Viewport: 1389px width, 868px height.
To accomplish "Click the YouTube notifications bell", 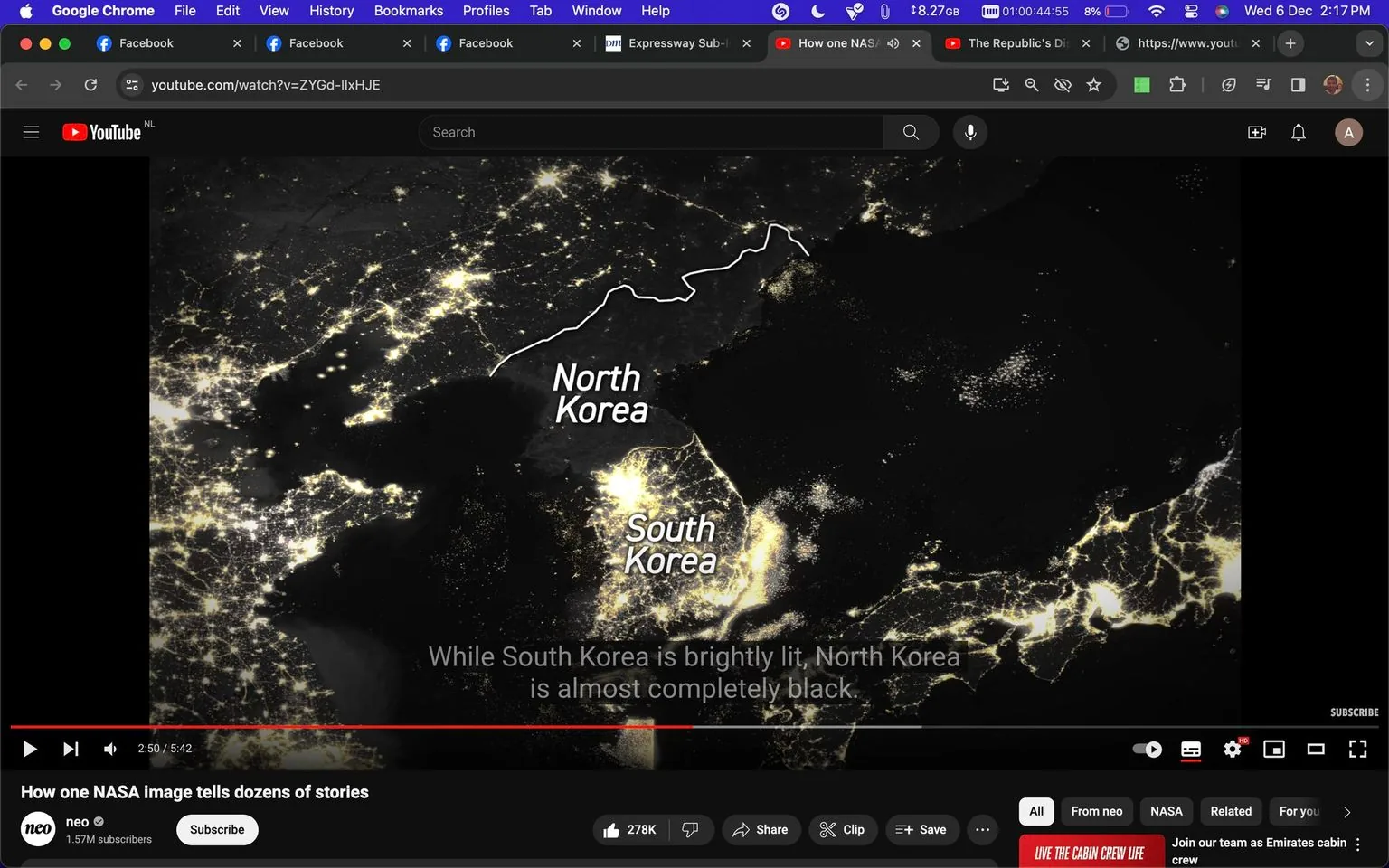I will click(1299, 132).
